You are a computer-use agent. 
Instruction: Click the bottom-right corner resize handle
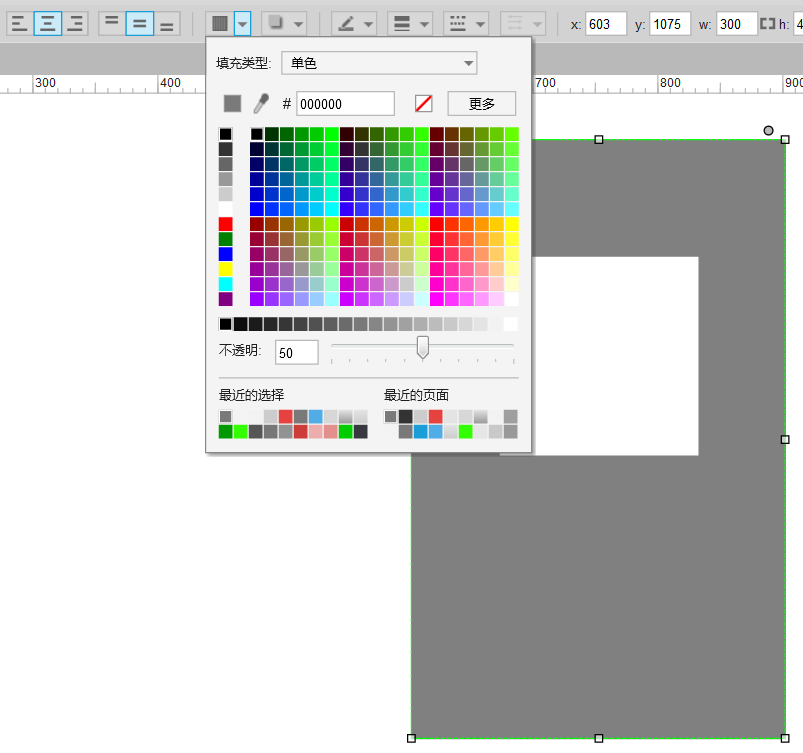tap(785, 738)
